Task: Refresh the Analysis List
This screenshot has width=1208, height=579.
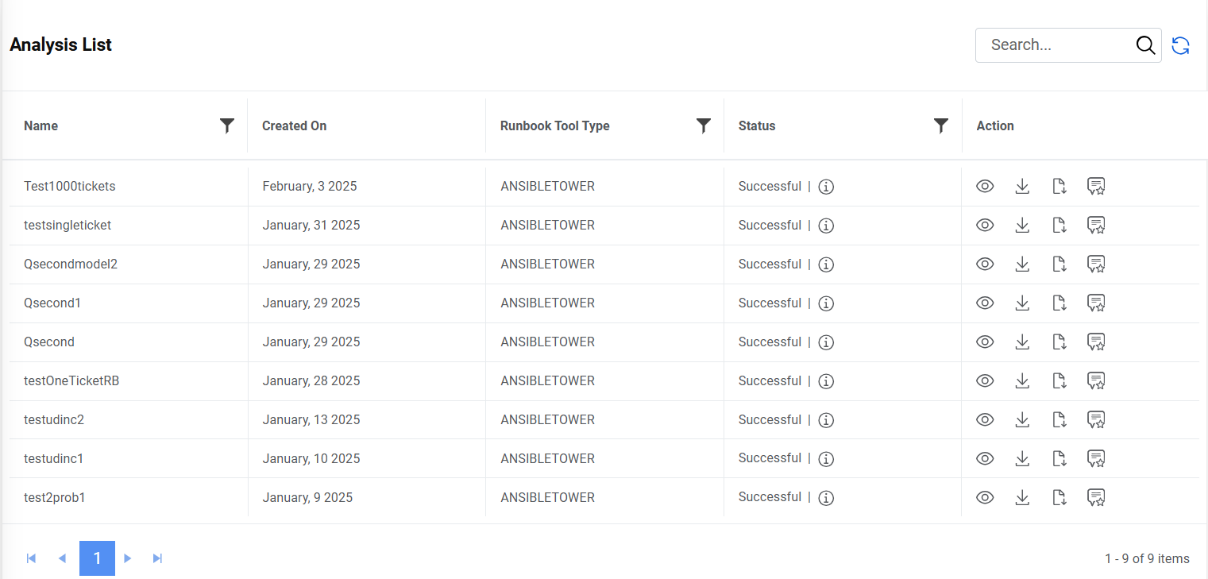Action: [1181, 45]
